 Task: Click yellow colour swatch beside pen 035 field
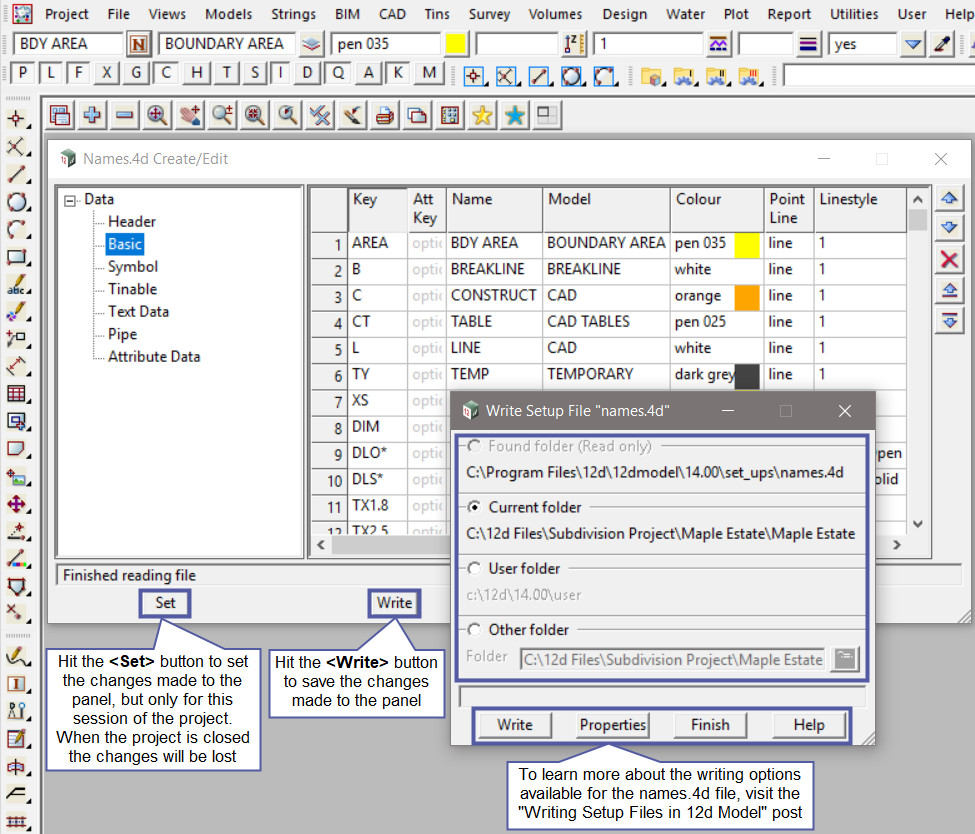456,45
